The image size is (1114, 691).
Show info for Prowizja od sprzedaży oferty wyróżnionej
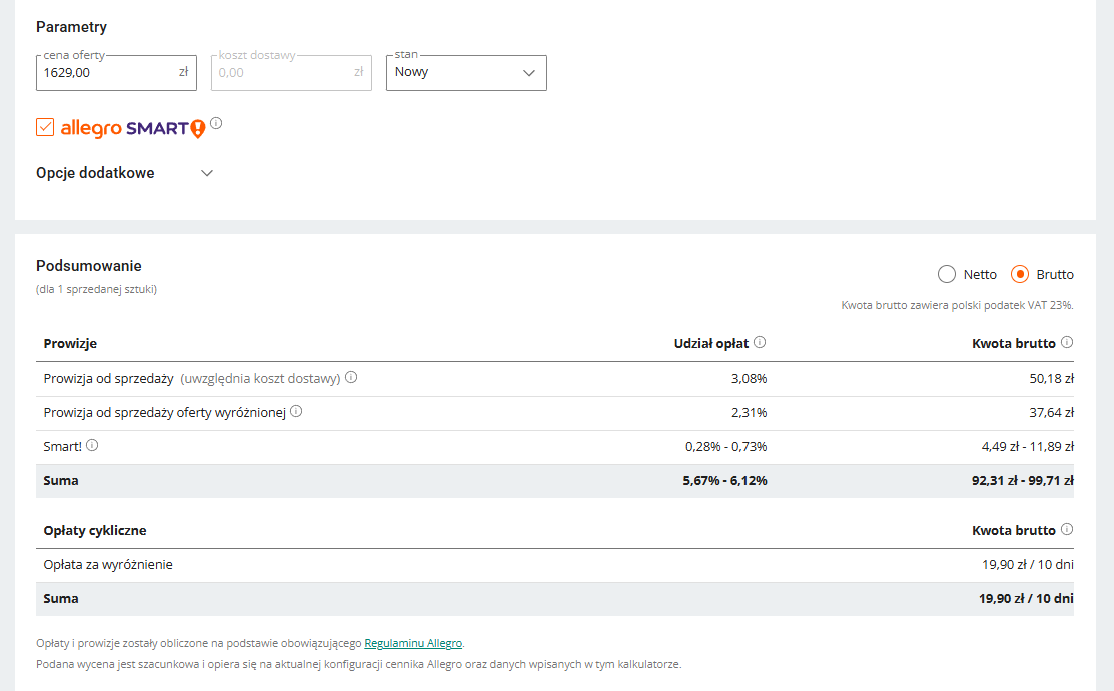pos(296,411)
